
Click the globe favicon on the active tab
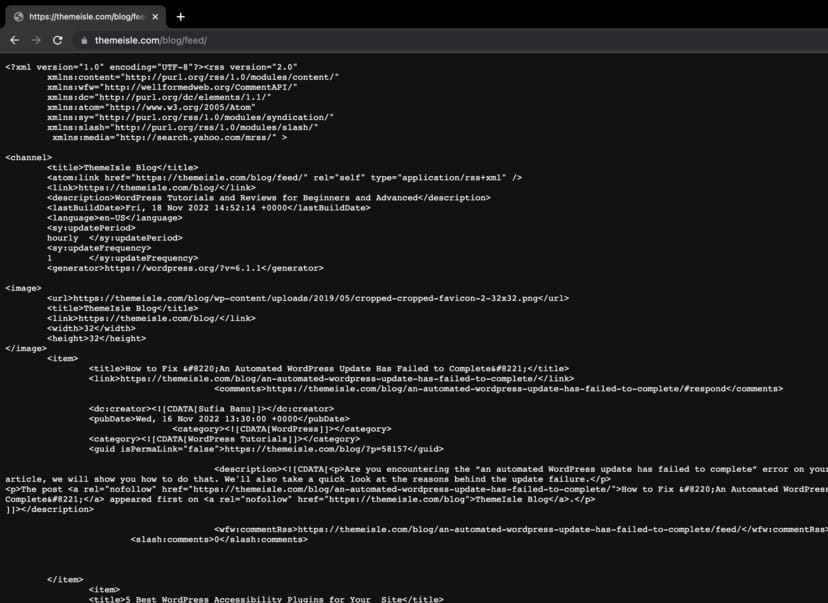pyautogui.click(x=16, y=17)
